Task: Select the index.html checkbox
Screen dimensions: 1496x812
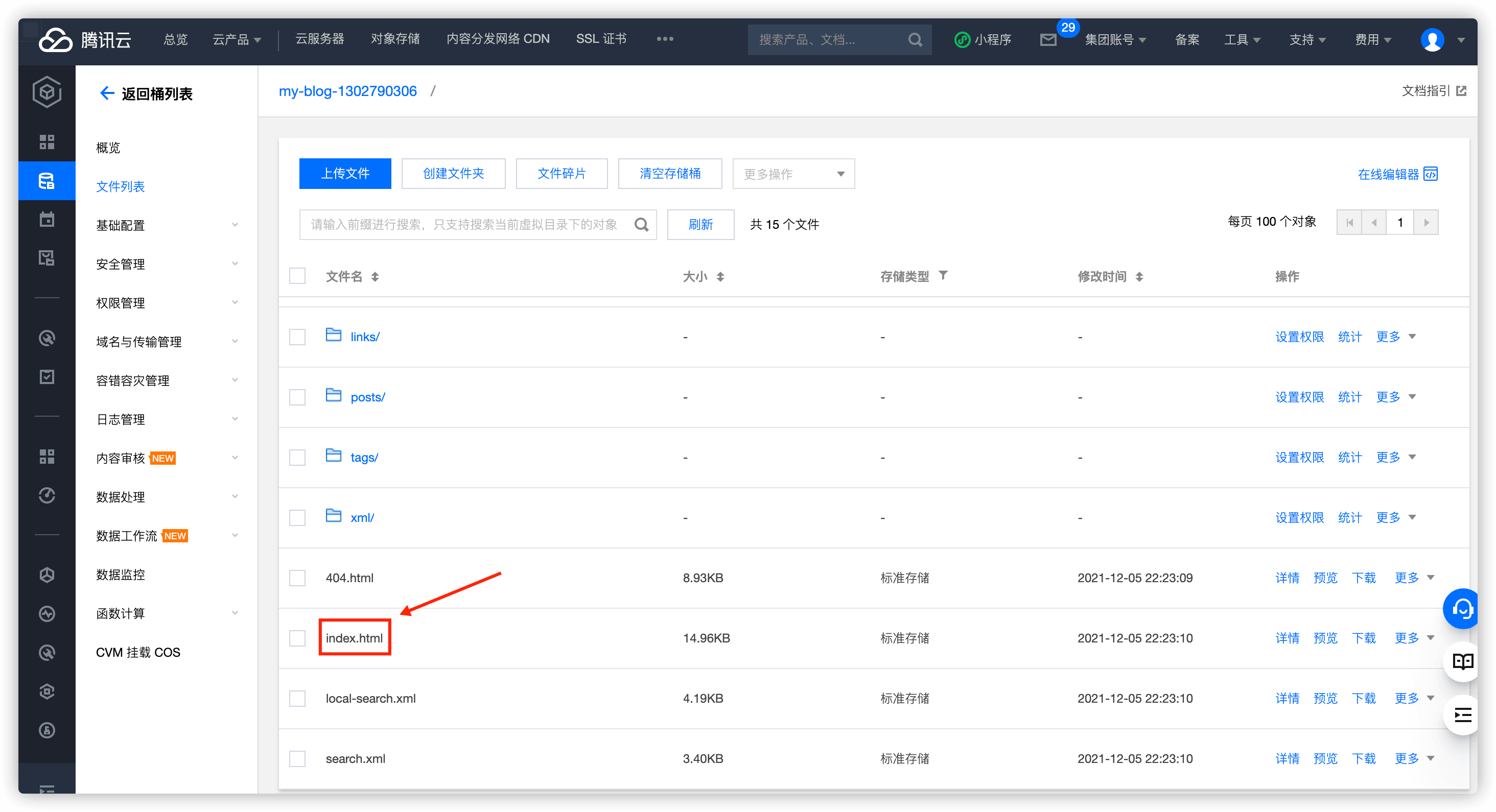Action: [x=297, y=638]
